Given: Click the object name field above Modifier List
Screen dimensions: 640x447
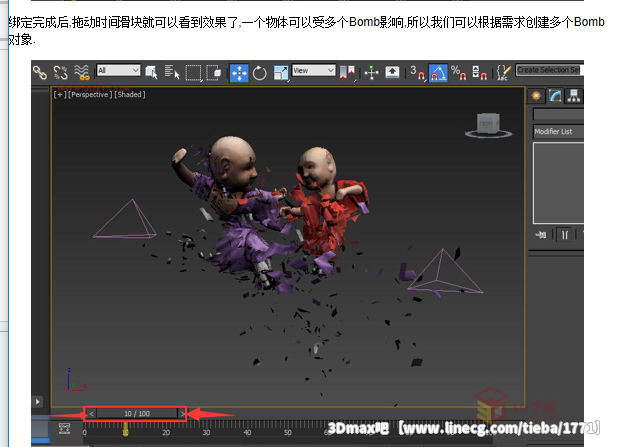Looking at the screenshot, I should point(558,114).
